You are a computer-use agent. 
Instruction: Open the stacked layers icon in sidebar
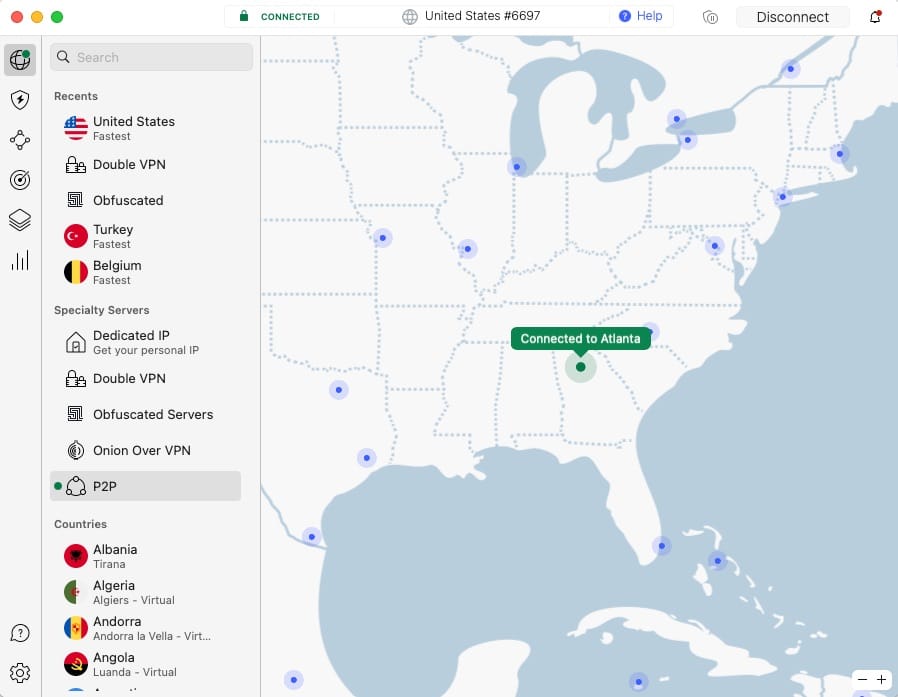[x=20, y=220]
